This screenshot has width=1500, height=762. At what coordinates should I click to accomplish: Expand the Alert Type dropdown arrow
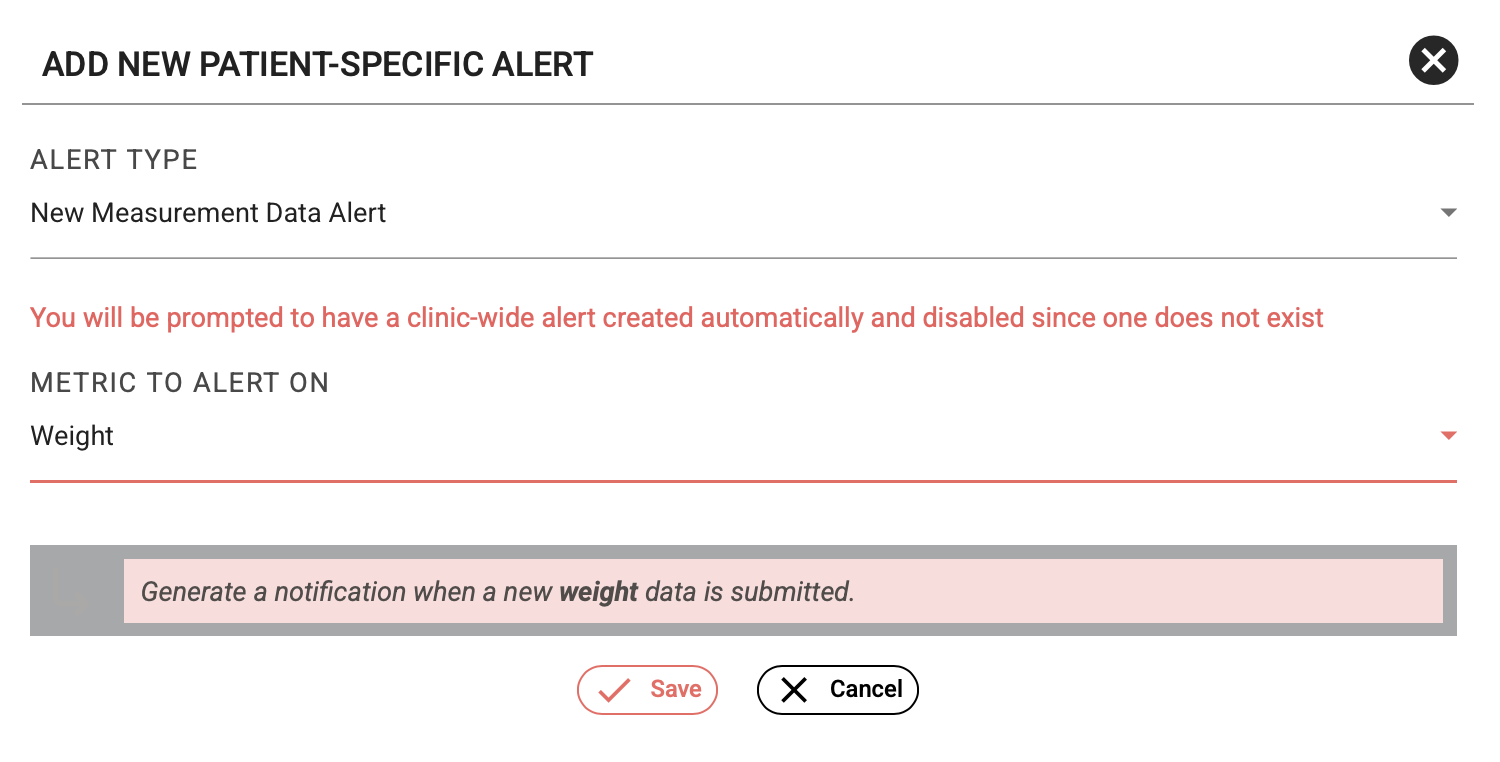click(x=1448, y=213)
